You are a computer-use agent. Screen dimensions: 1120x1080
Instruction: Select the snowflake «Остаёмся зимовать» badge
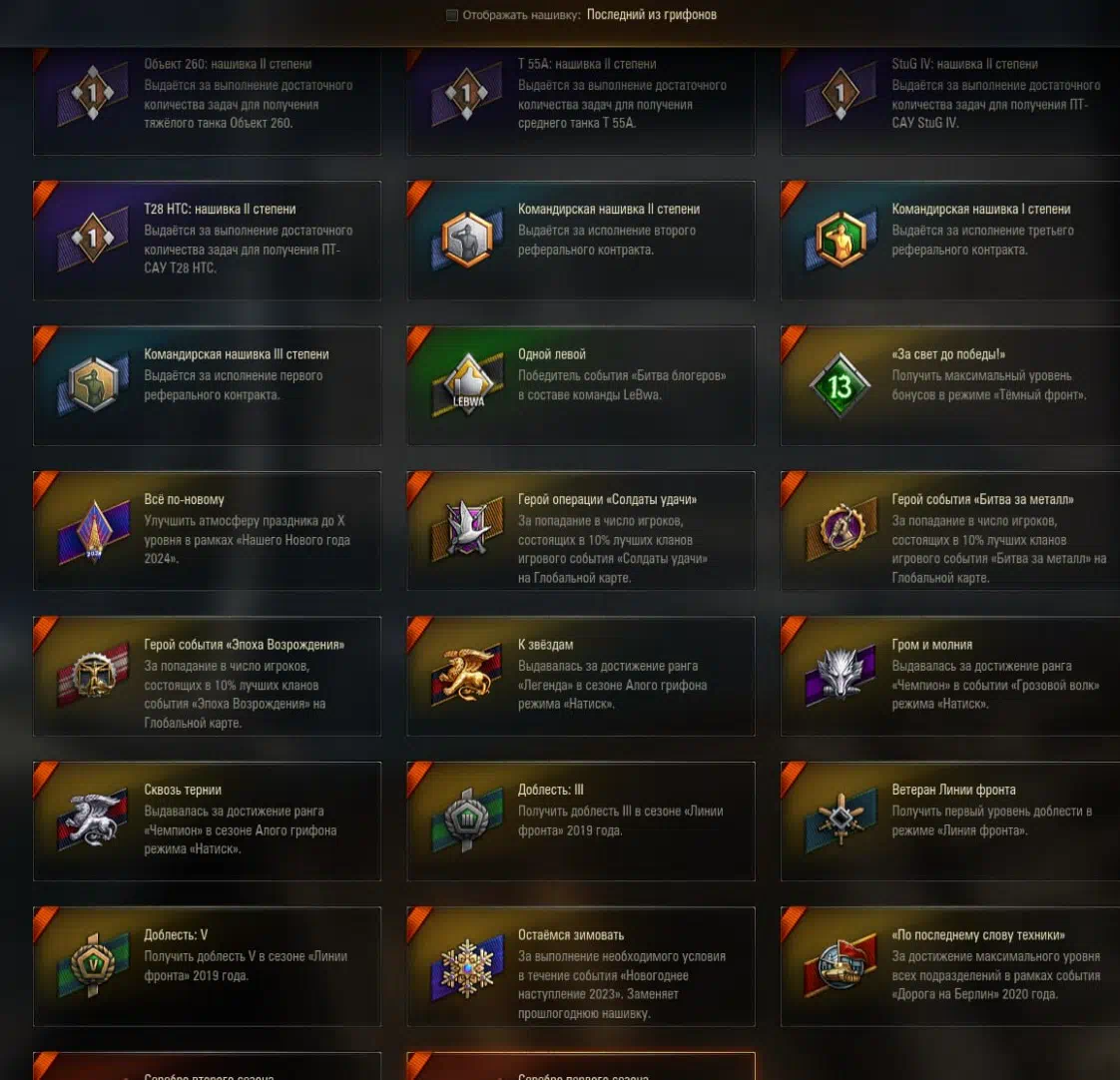click(x=468, y=967)
